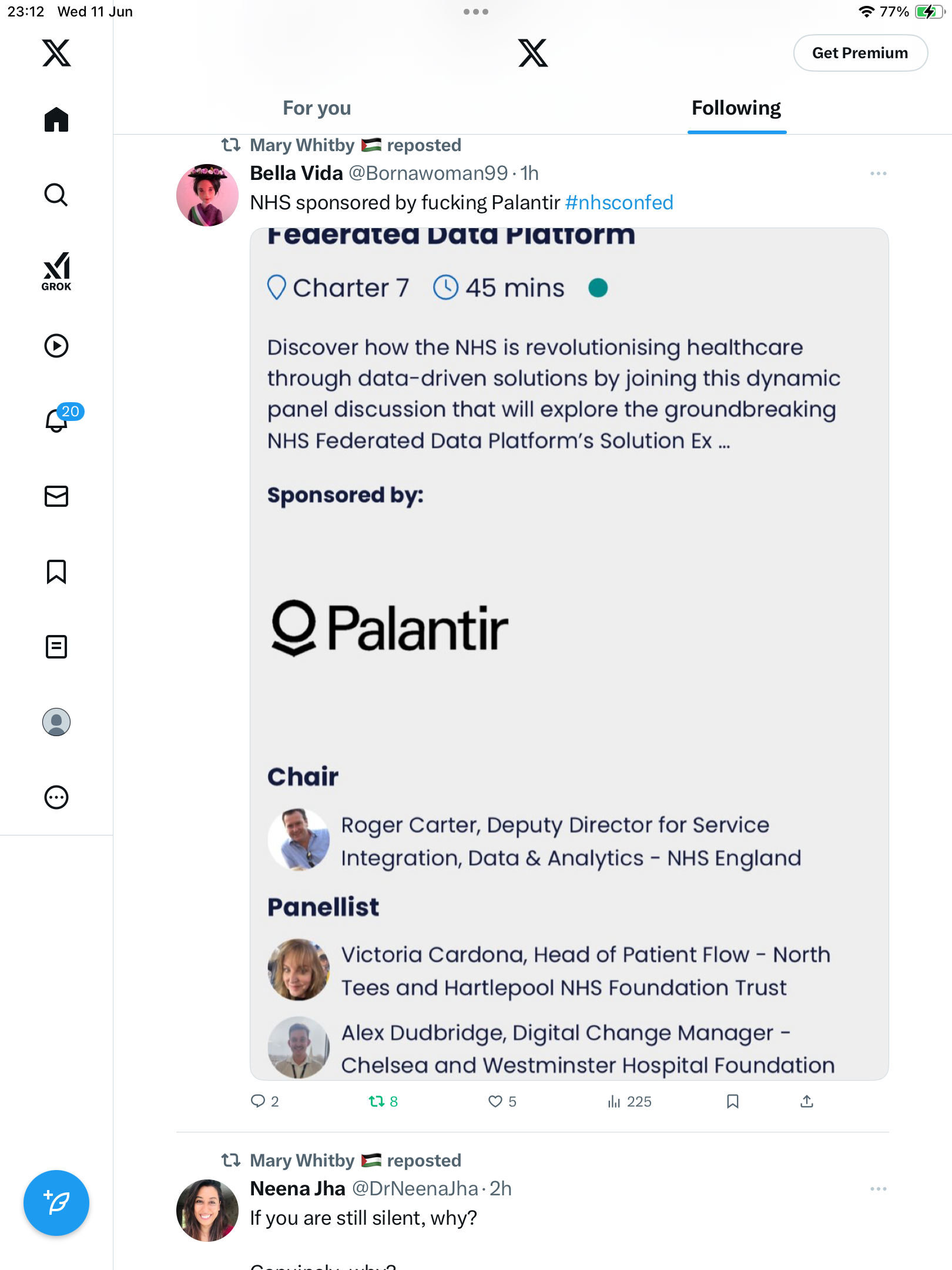This screenshot has height=1270, width=952.
Task: Expand the More menu in sidebar
Action: 56,797
